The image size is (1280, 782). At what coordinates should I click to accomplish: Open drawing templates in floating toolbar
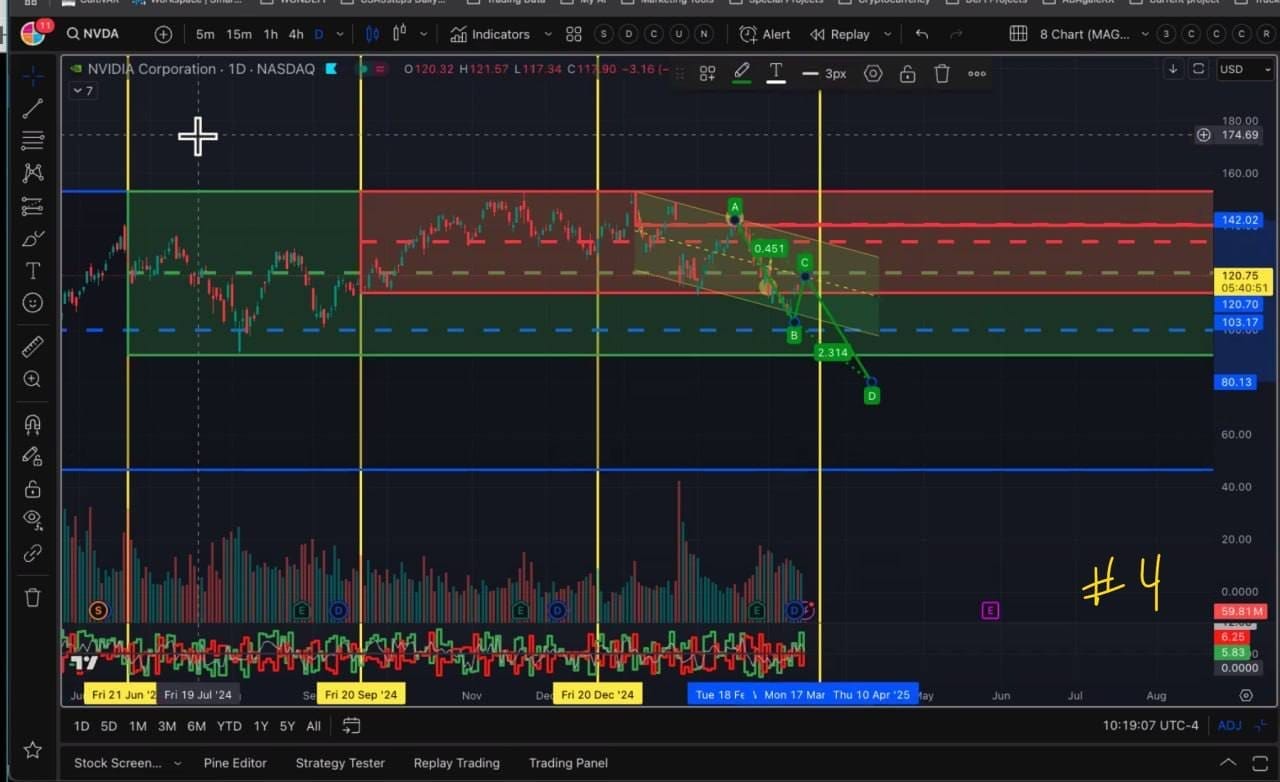(x=707, y=73)
